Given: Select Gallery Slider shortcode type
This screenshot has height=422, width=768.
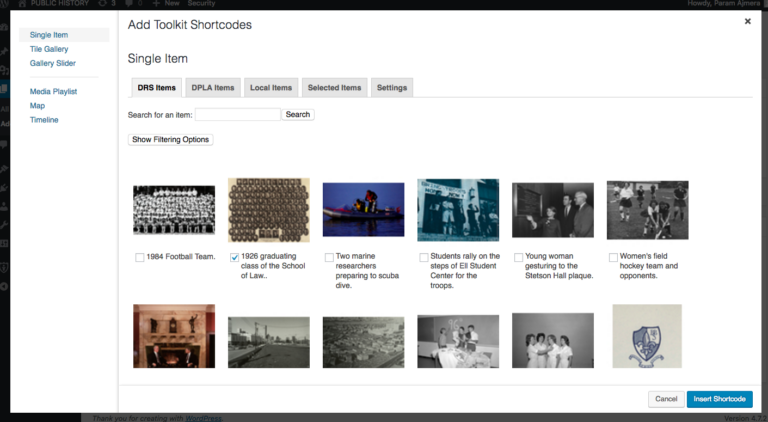Looking at the screenshot, I should click(x=52, y=63).
